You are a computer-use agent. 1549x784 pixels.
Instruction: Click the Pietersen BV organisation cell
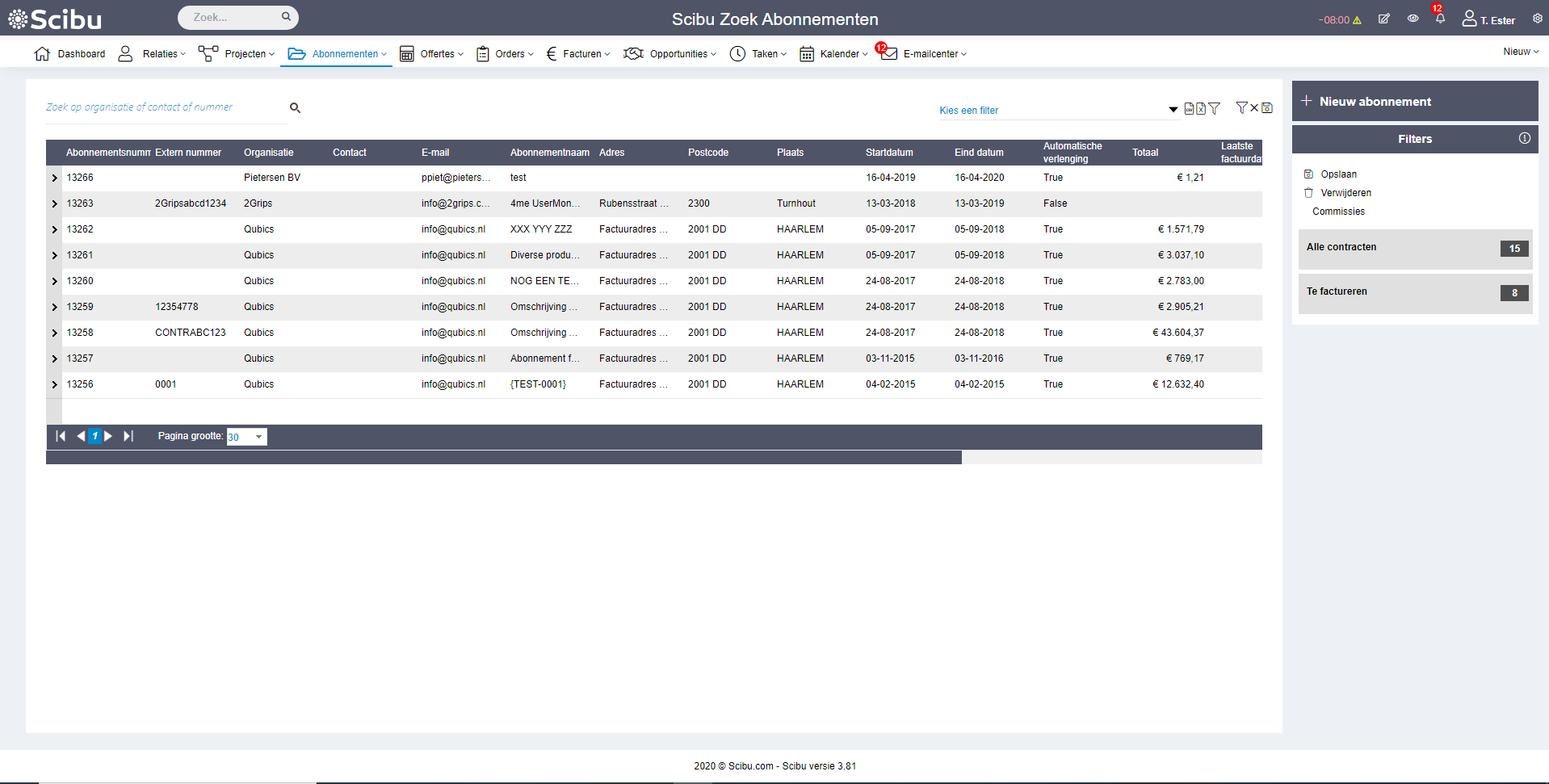pyautogui.click(x=272, y=178)
